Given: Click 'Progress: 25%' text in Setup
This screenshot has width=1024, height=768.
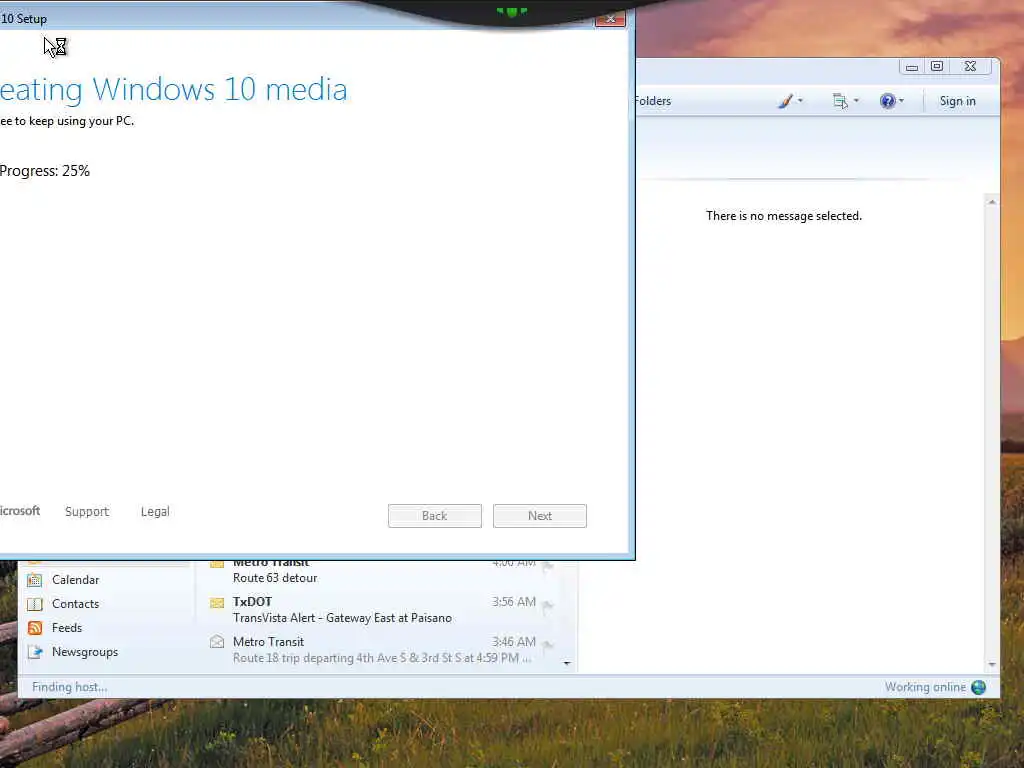Looking at the screenshot, I should tap(44, 171).
